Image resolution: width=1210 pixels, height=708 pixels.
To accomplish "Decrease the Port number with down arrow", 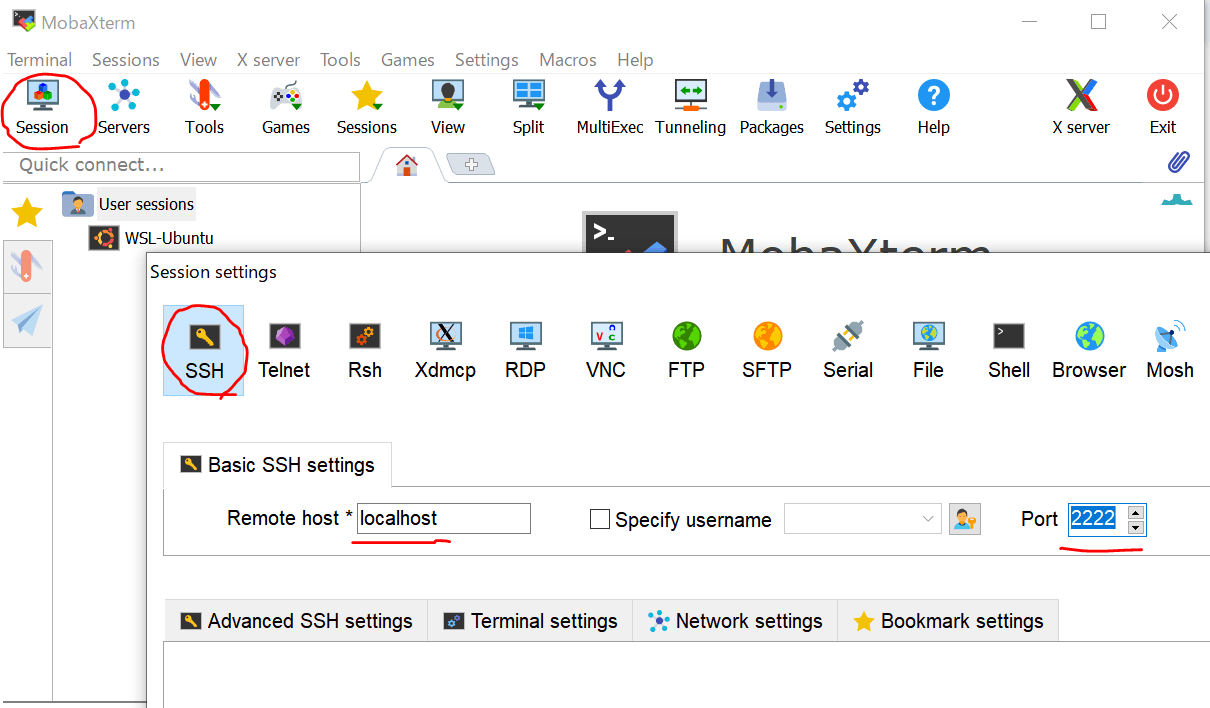I will (1135, 527).
